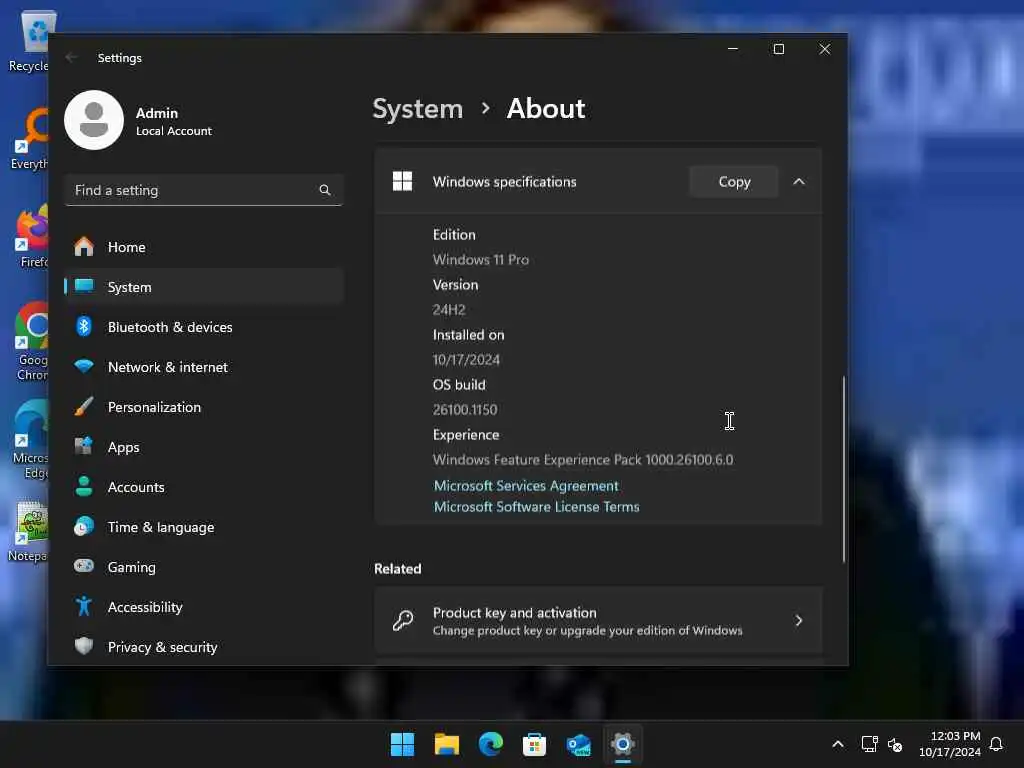Open Gaming settings
This screenshot has width=1024, height=768.
(204, 567)
